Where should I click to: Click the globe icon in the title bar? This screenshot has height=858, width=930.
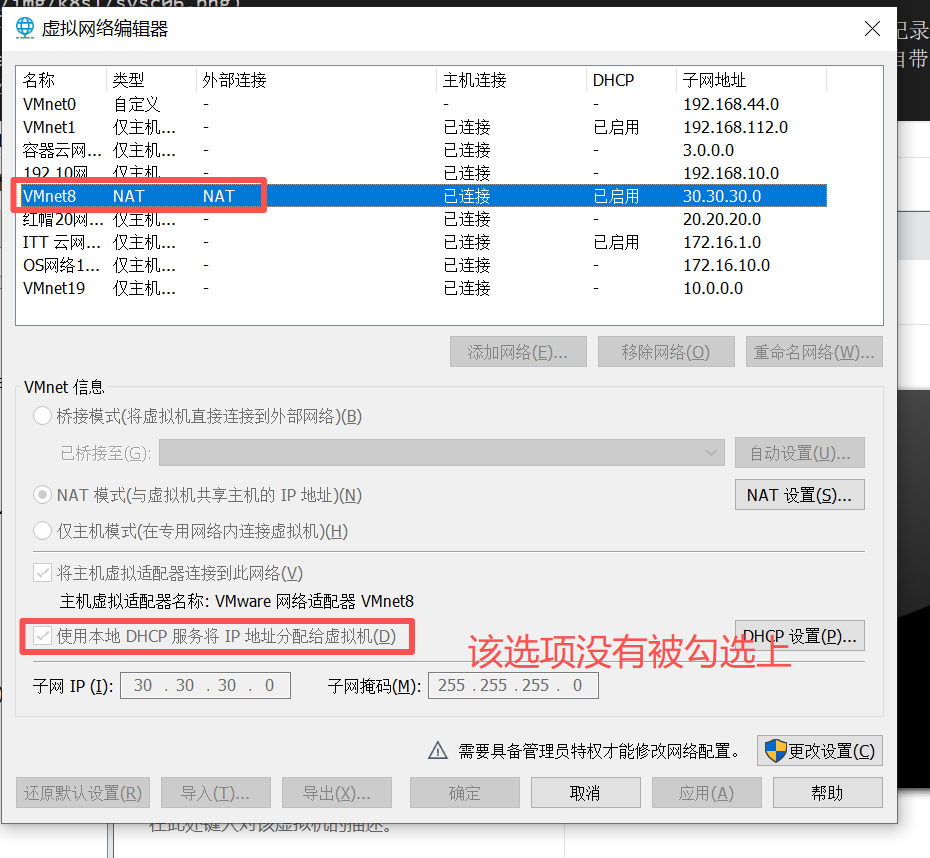pyautogui.click(x=25, y=28)
